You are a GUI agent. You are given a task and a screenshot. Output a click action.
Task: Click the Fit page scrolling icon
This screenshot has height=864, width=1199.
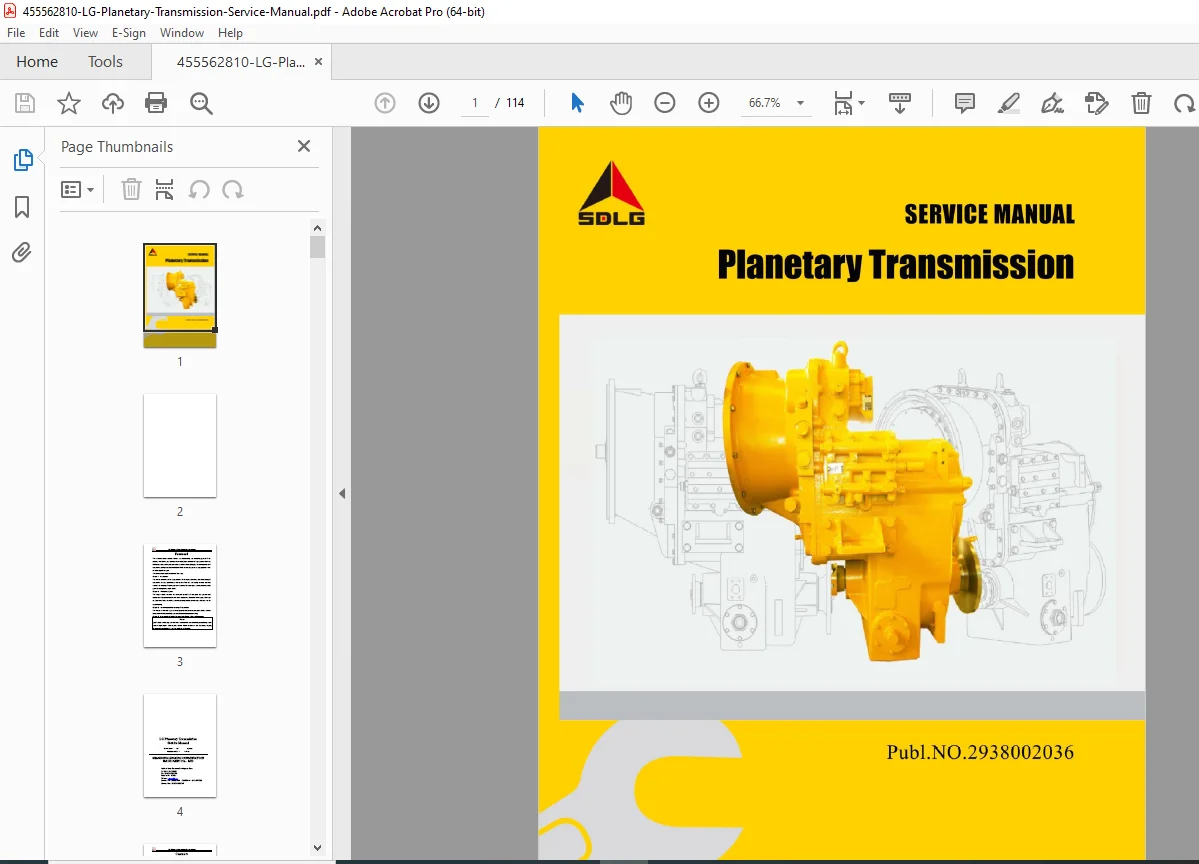[843, 102]
